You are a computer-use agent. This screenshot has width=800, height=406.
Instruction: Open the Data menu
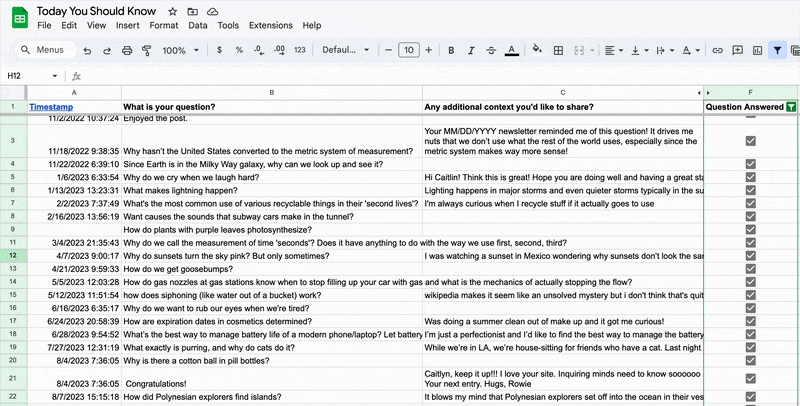[x=198, y=25]
